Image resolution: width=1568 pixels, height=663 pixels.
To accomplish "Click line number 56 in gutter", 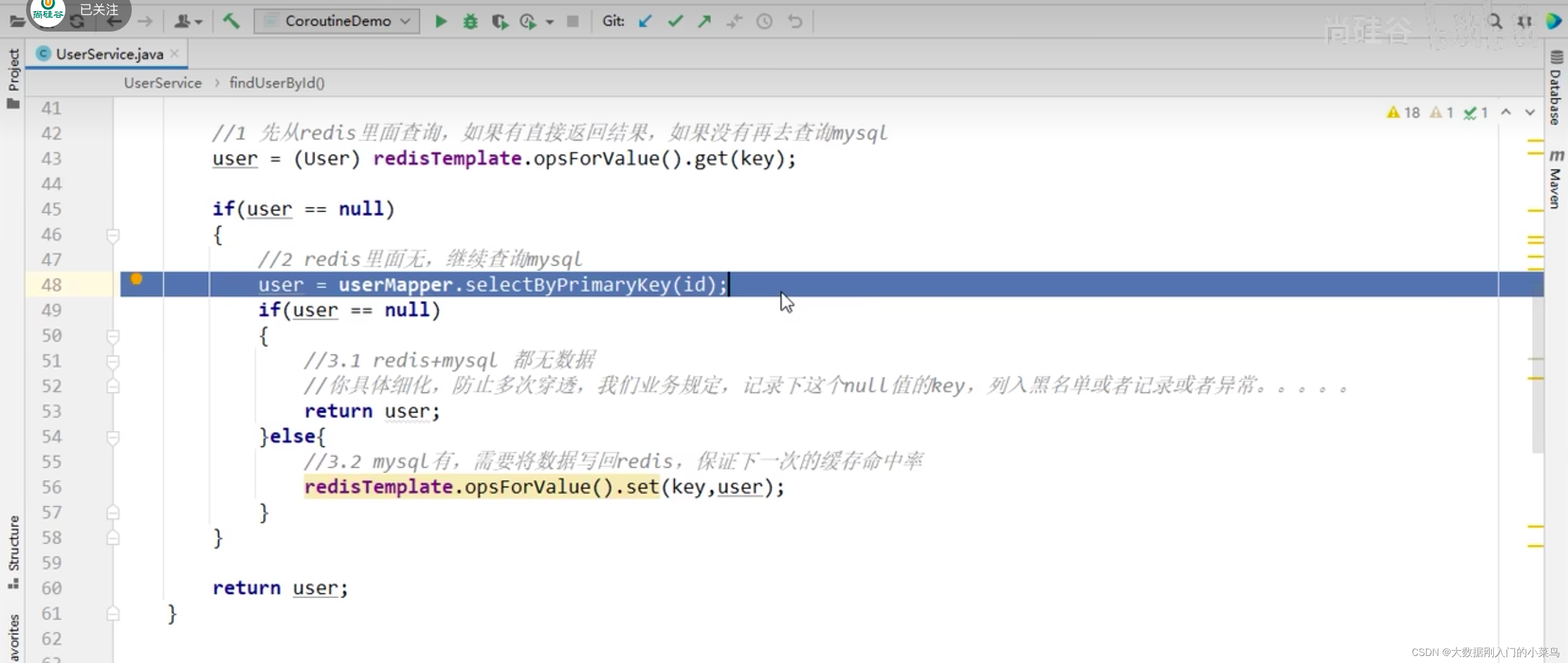I will [52, 487].
